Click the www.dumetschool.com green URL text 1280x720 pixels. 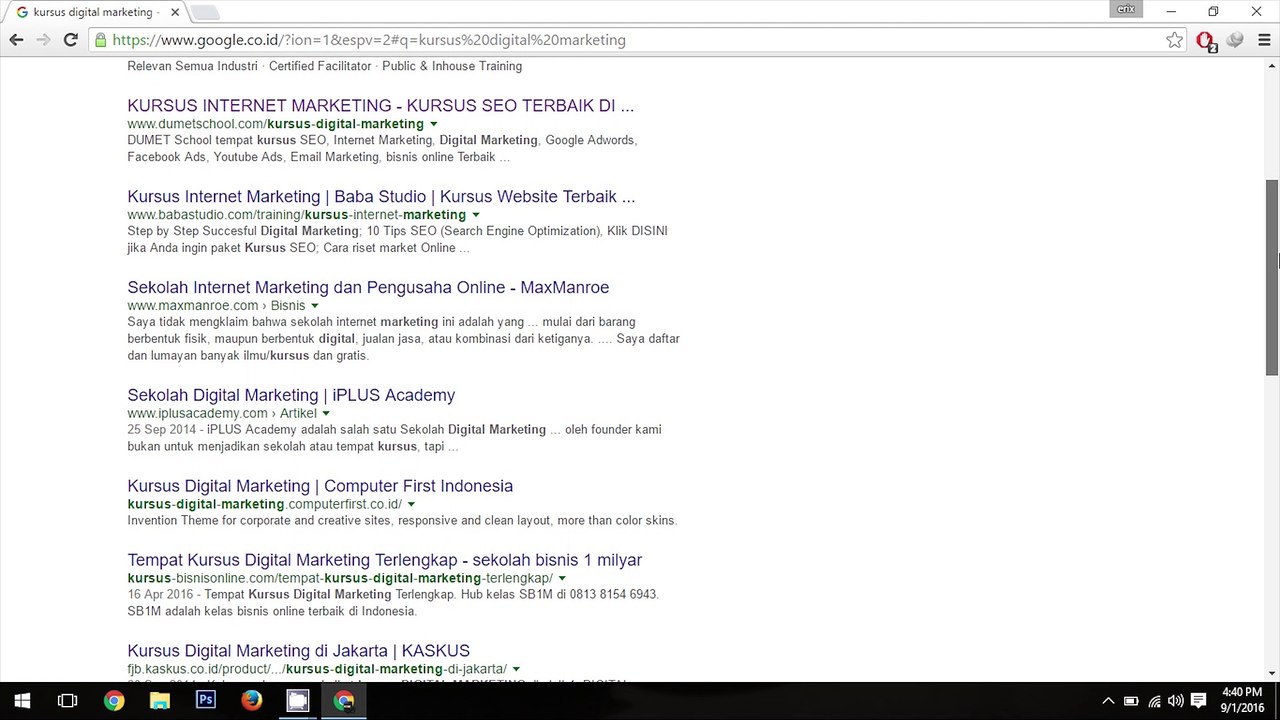click(275, 124)
